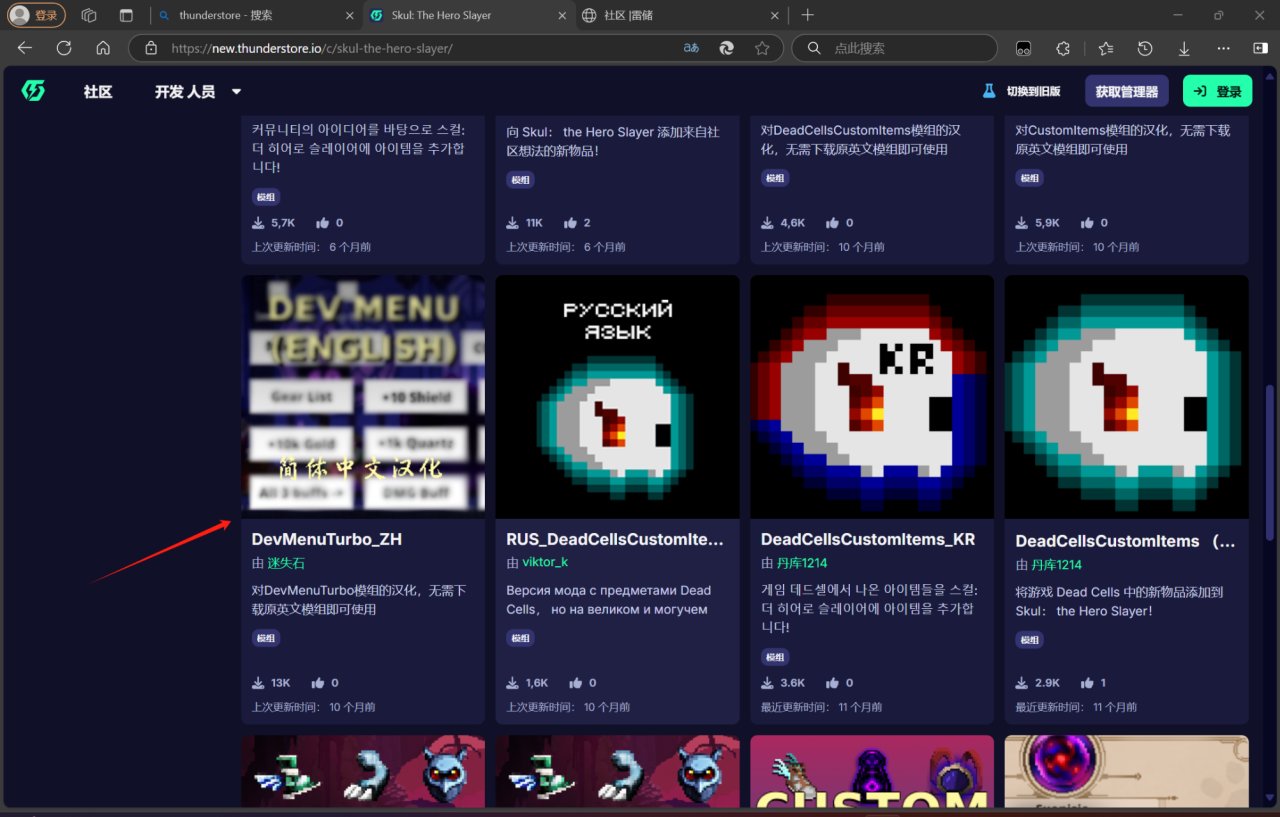Click the download icon beside 2.9K

click(1023, 683)
